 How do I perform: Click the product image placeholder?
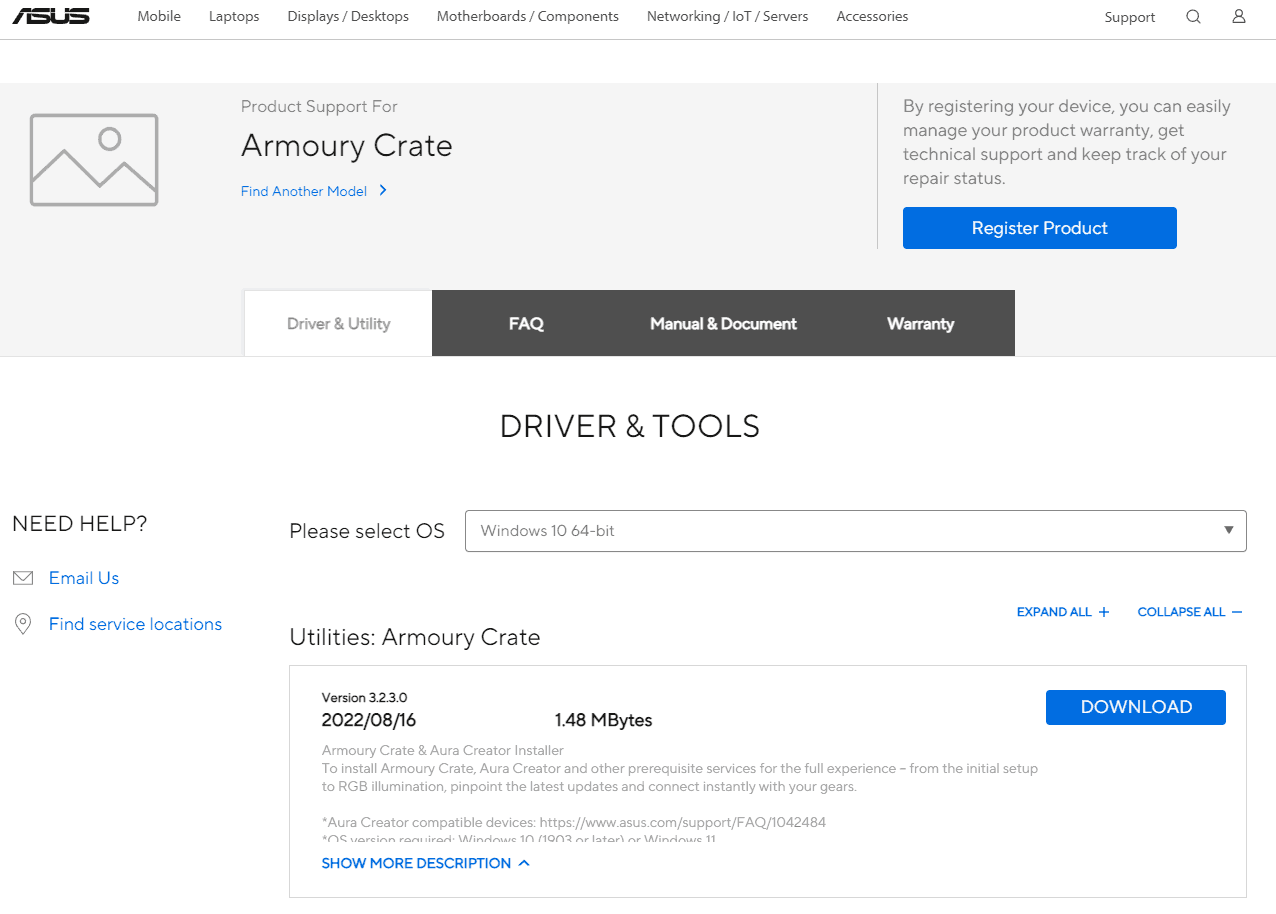click(x=94, y=160)
